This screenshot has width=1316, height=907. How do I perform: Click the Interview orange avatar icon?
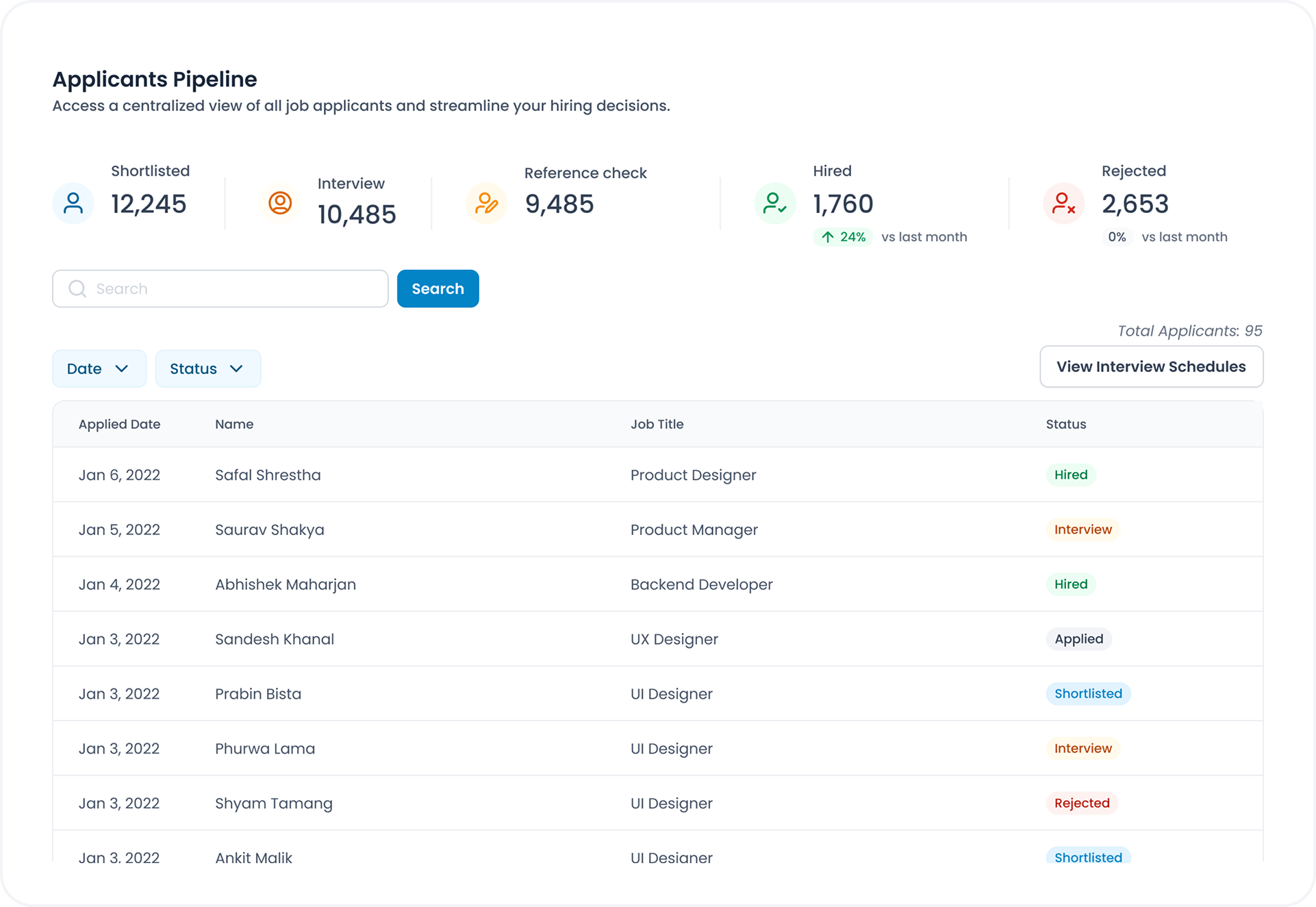(280, 203)
